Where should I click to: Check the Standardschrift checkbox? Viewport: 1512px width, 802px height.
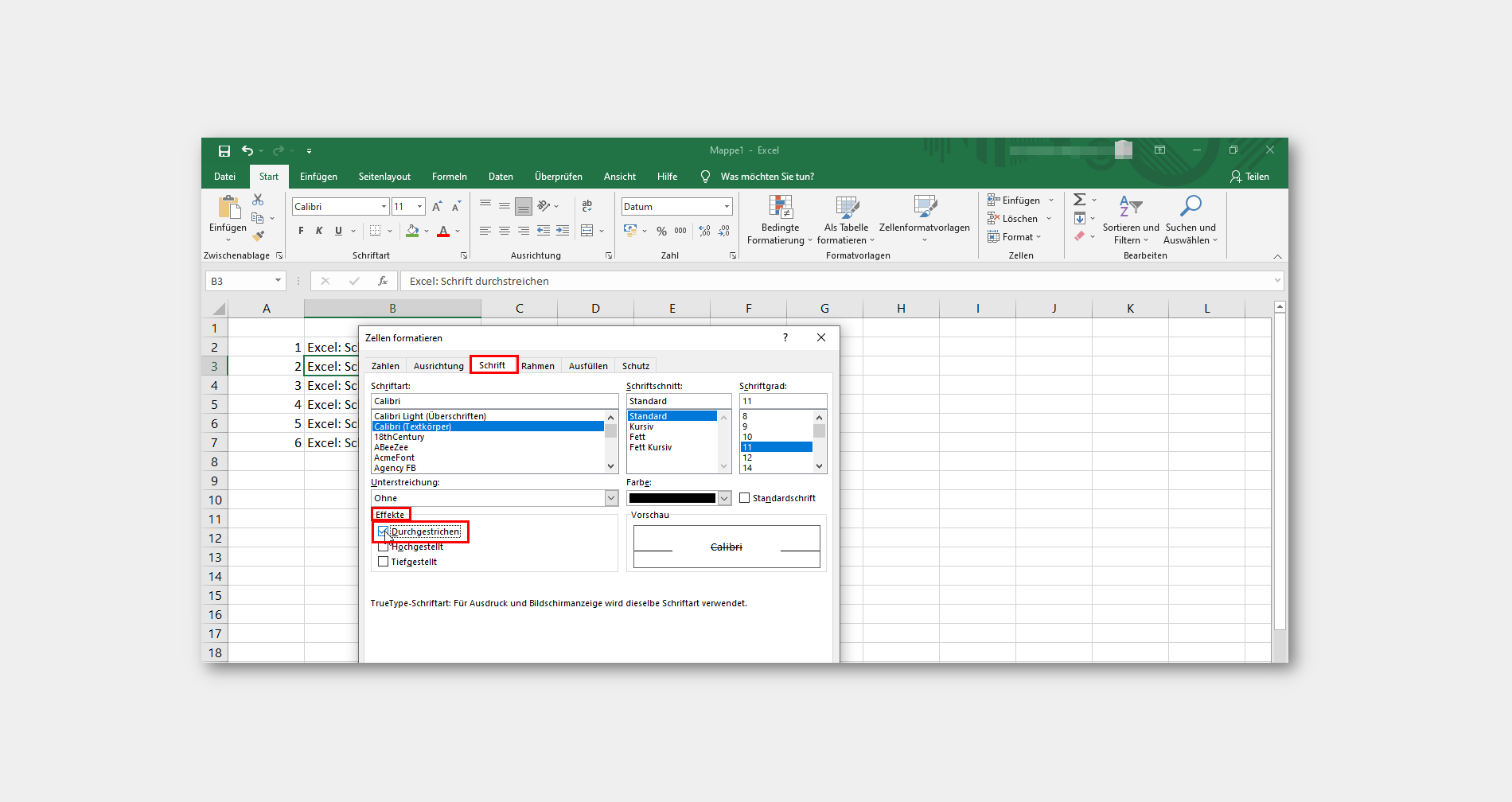745,498
